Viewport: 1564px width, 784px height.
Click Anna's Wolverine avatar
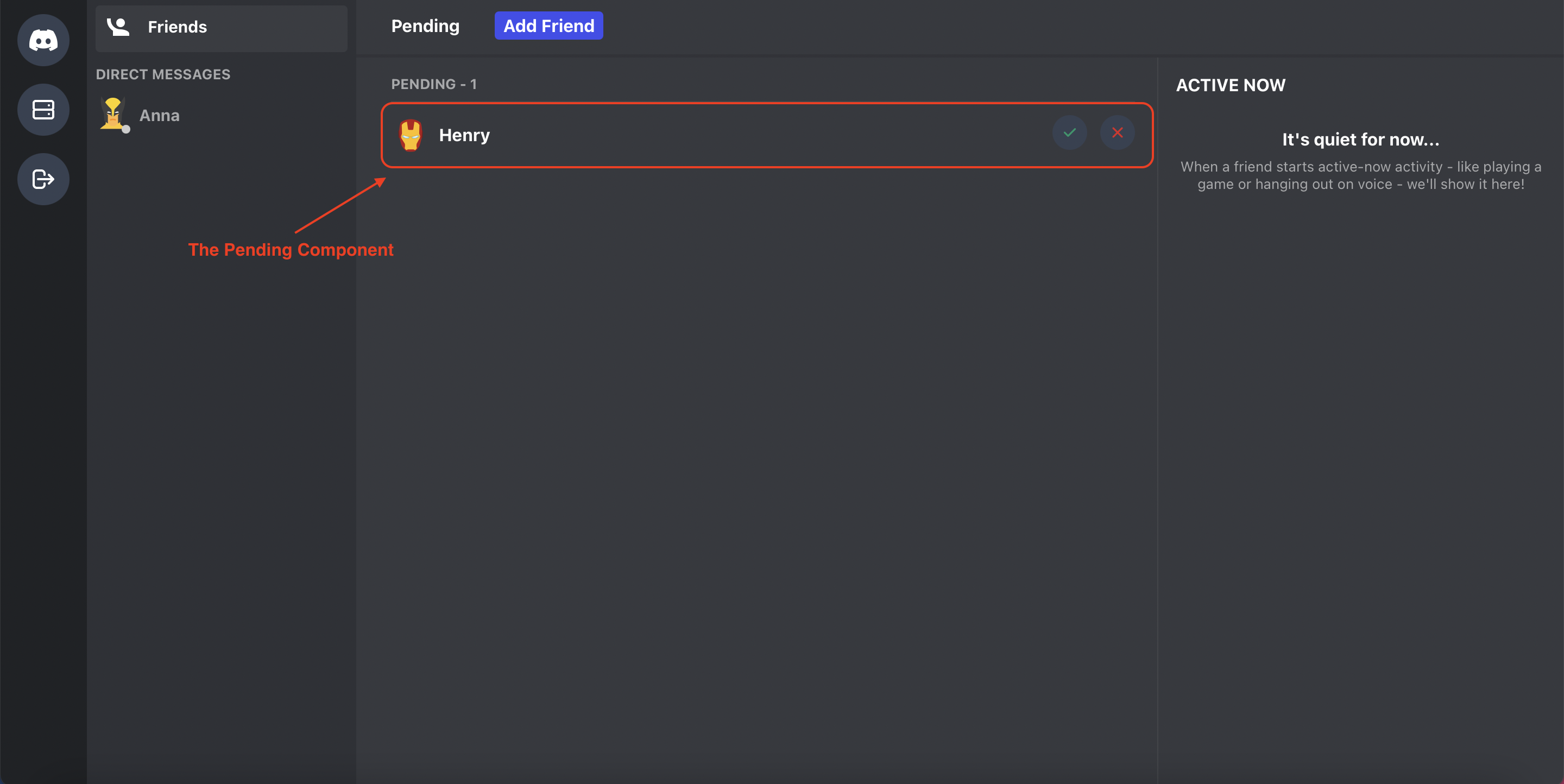[x=113, y=113]
